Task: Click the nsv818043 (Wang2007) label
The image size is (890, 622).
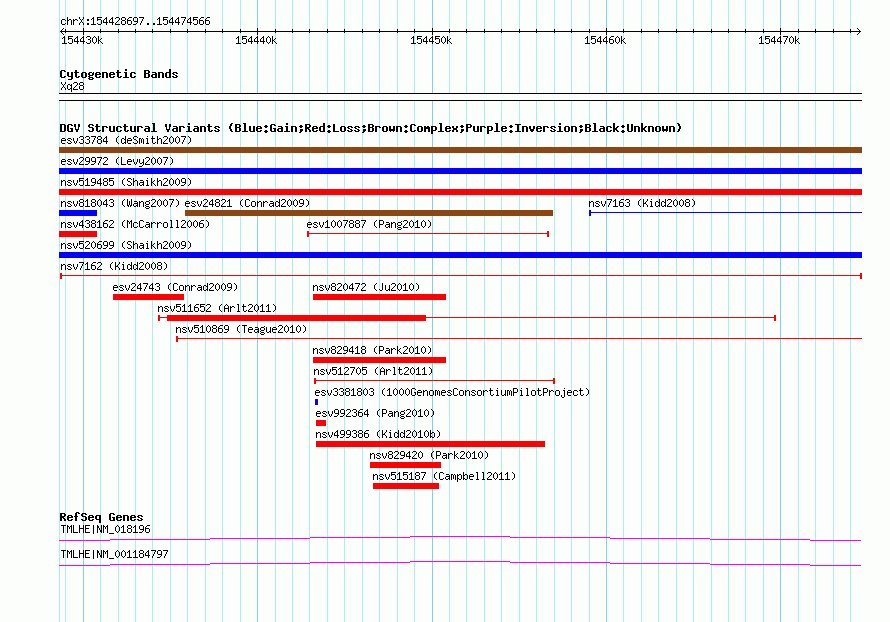Action: pyautogui.click(x=120, y=203)
